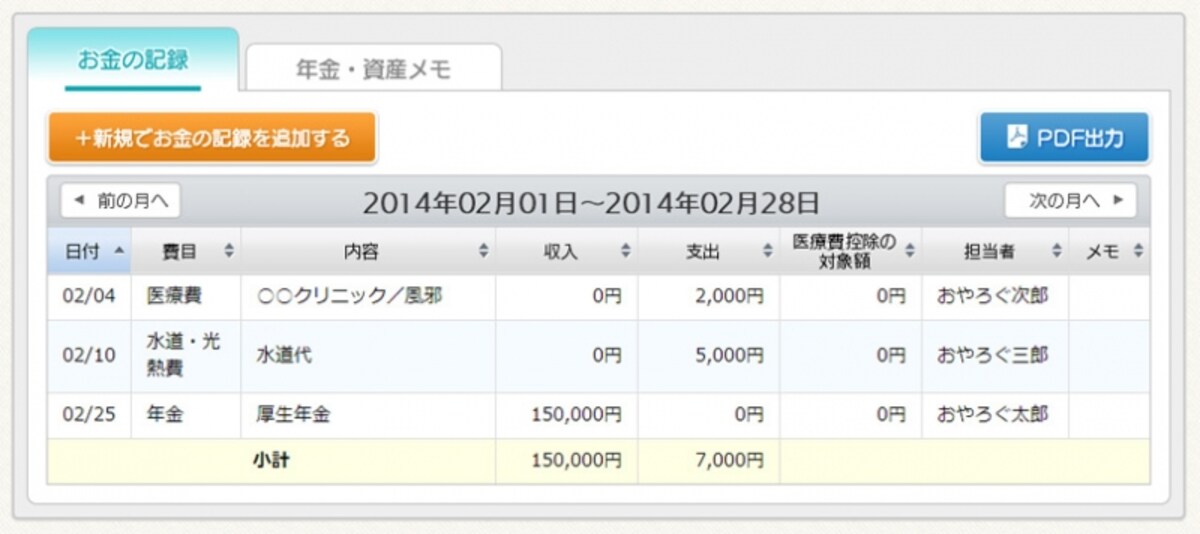1200x534 pixels.
Task: Click the PDF document icon
Action: point(1018,138)
